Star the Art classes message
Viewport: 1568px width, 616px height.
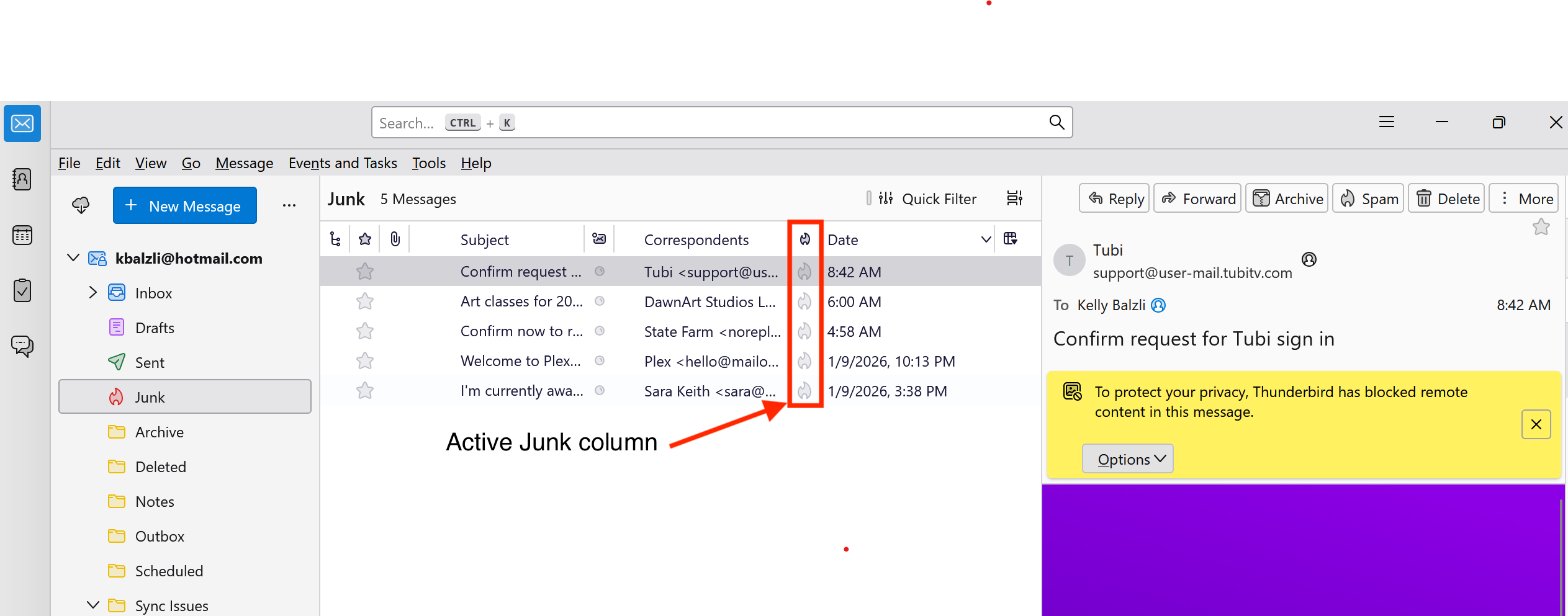(x=365, y=301)
